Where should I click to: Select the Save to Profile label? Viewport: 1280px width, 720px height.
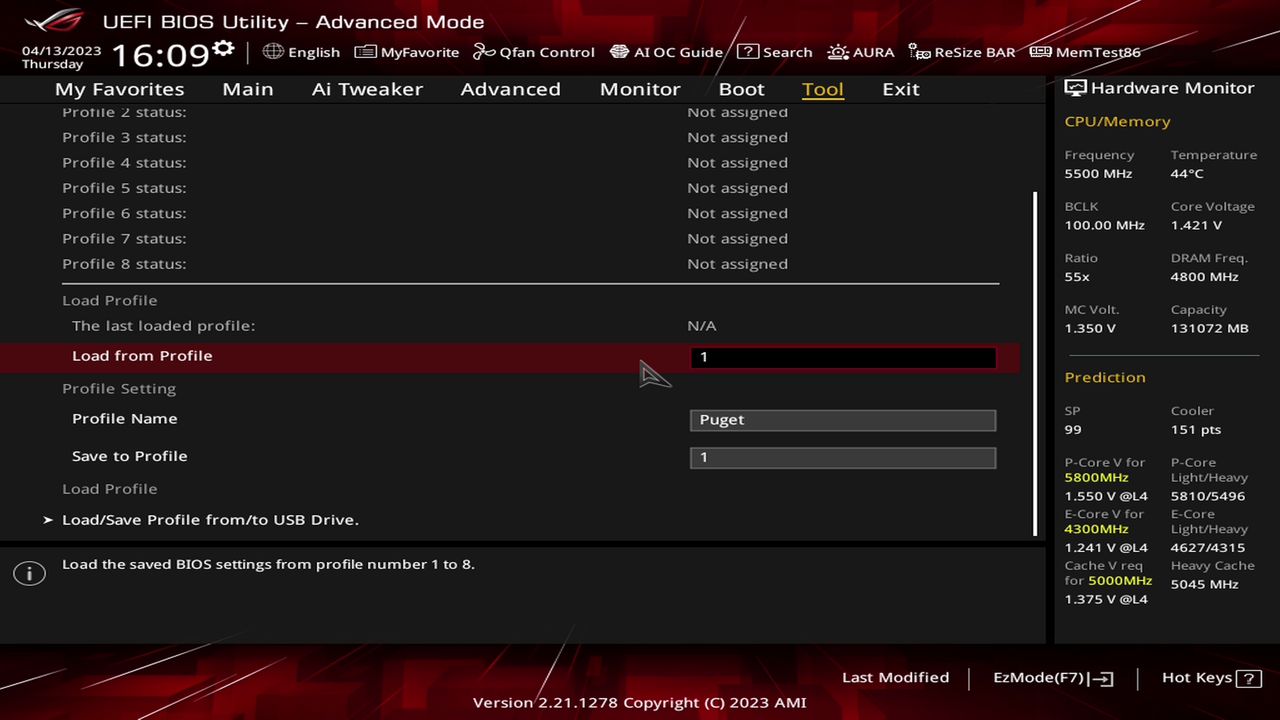tap(130, 456)
